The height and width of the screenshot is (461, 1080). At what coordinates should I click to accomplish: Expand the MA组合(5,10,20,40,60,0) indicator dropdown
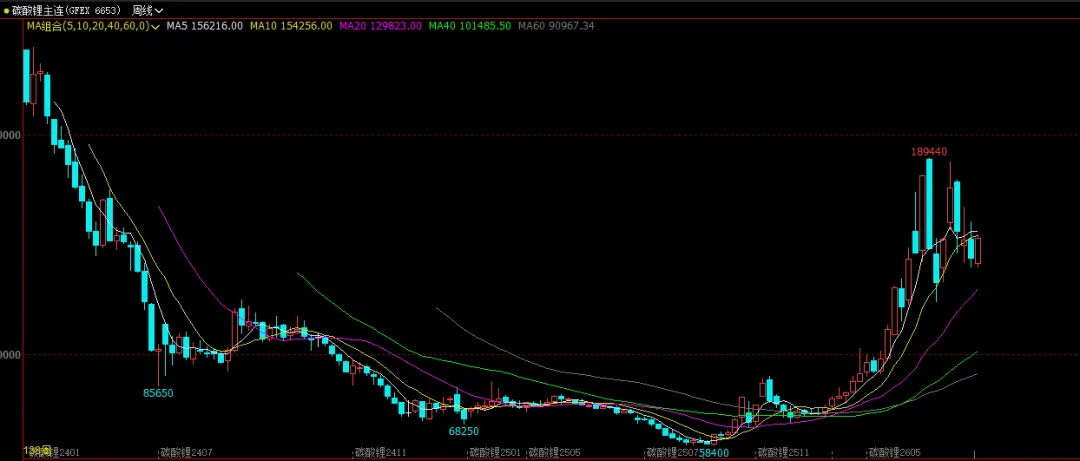94,26
